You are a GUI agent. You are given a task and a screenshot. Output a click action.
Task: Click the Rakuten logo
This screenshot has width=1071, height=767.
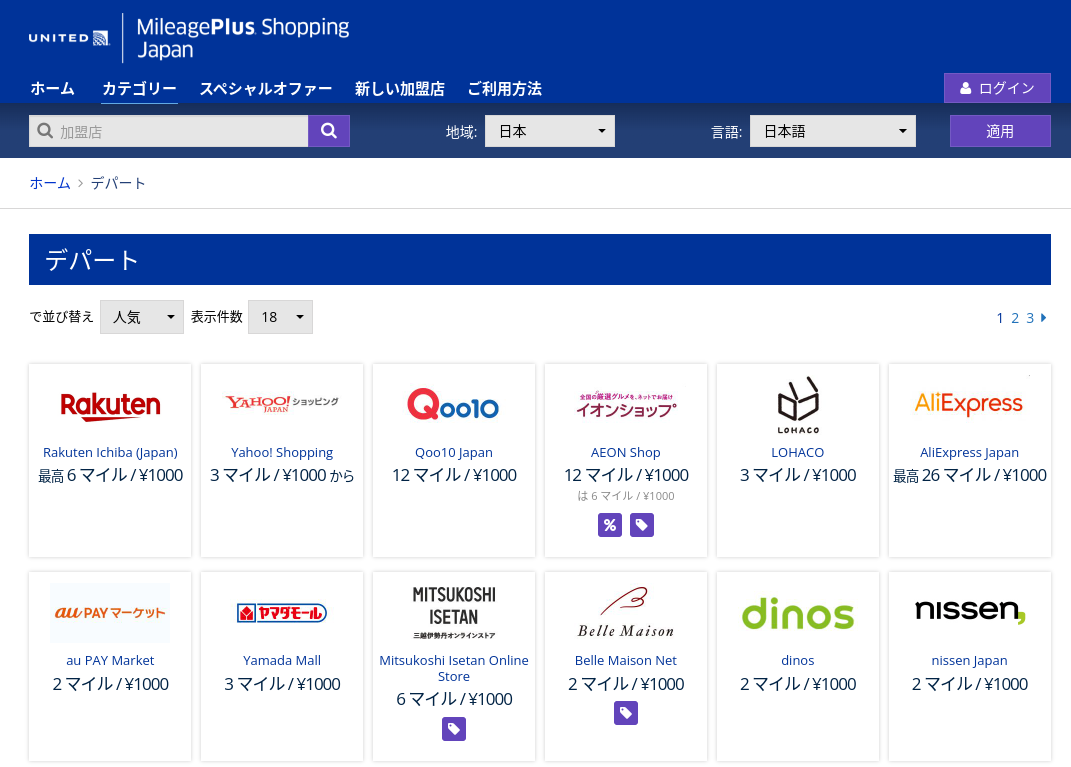(x=110, y=406)
